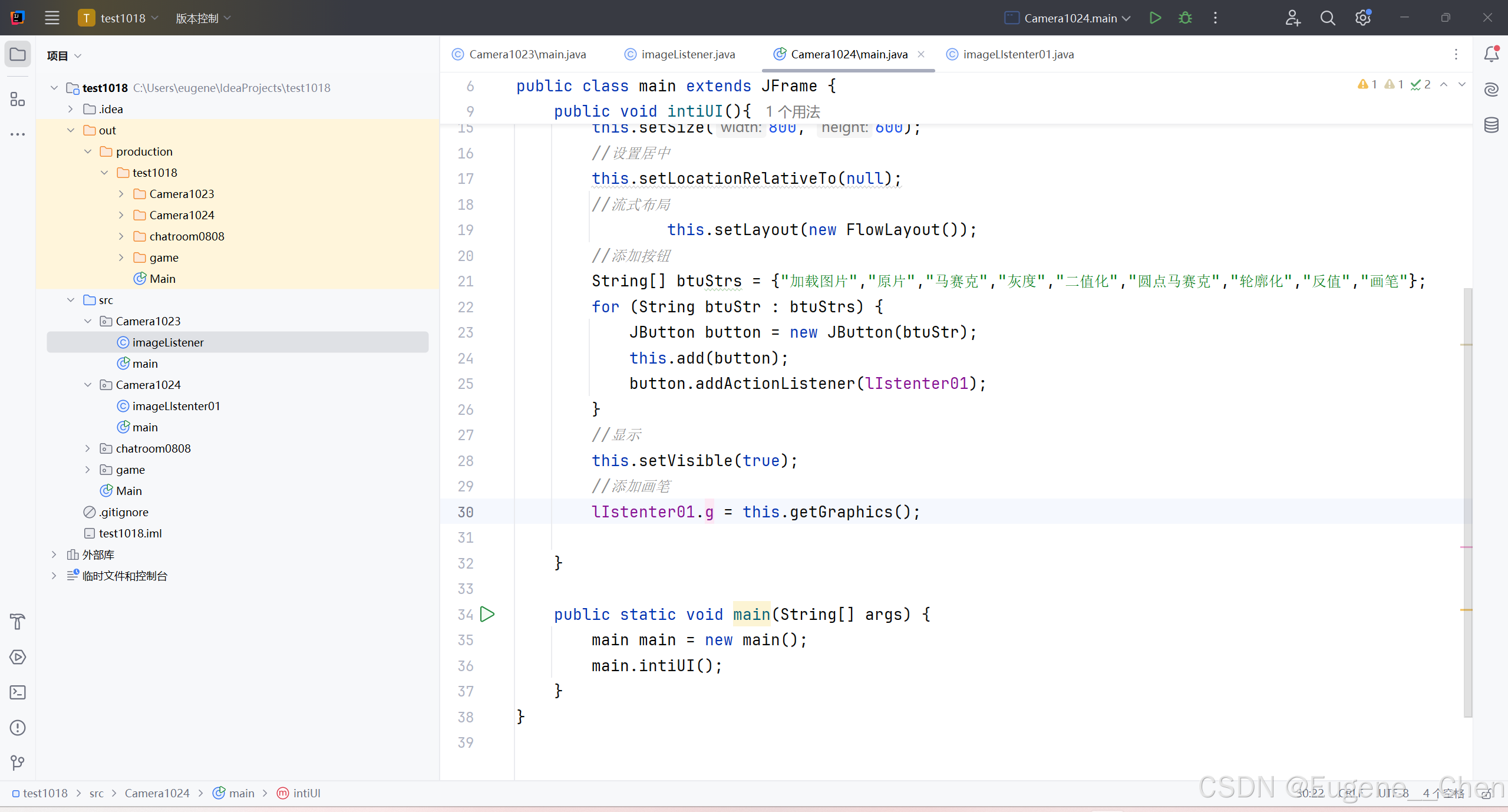The height and width of the screenshot is (812, 1508).
Task: Start the Debug bug icon
Action: [1185, 18]
